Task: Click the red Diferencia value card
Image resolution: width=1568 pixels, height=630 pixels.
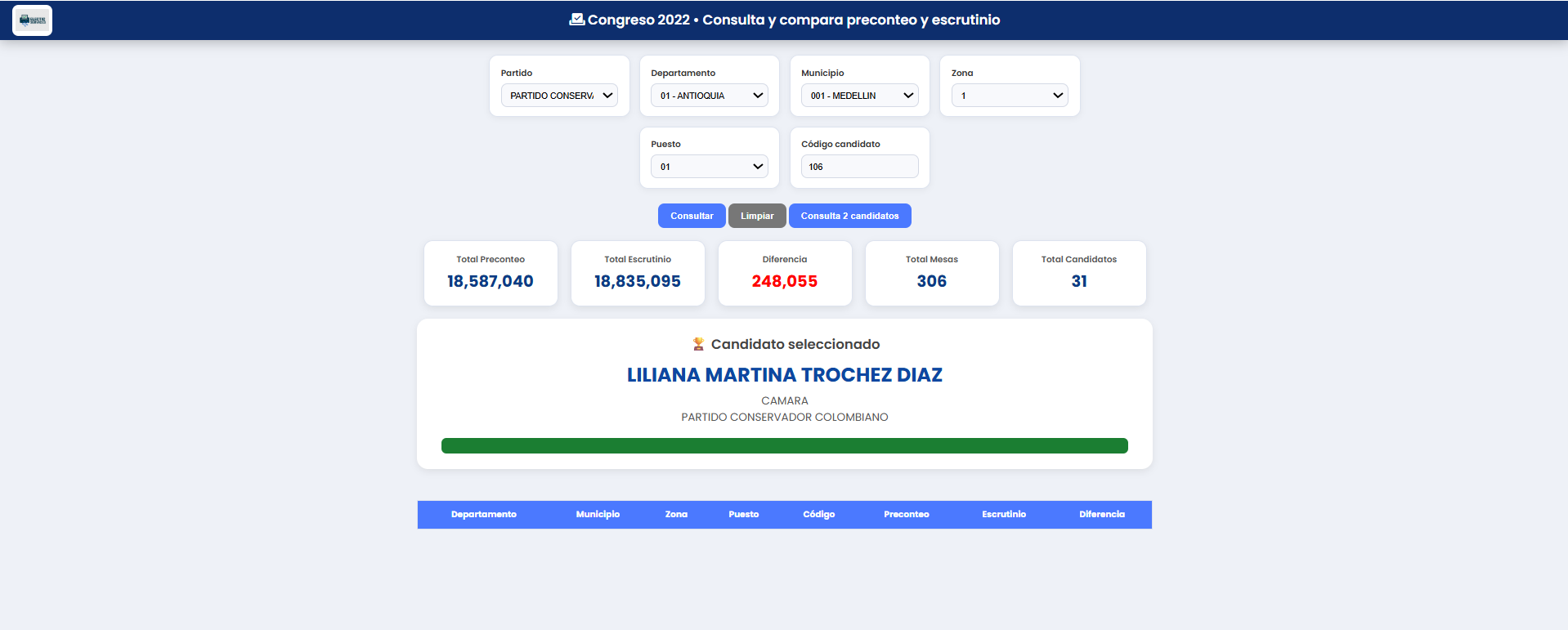Action: 785,273
